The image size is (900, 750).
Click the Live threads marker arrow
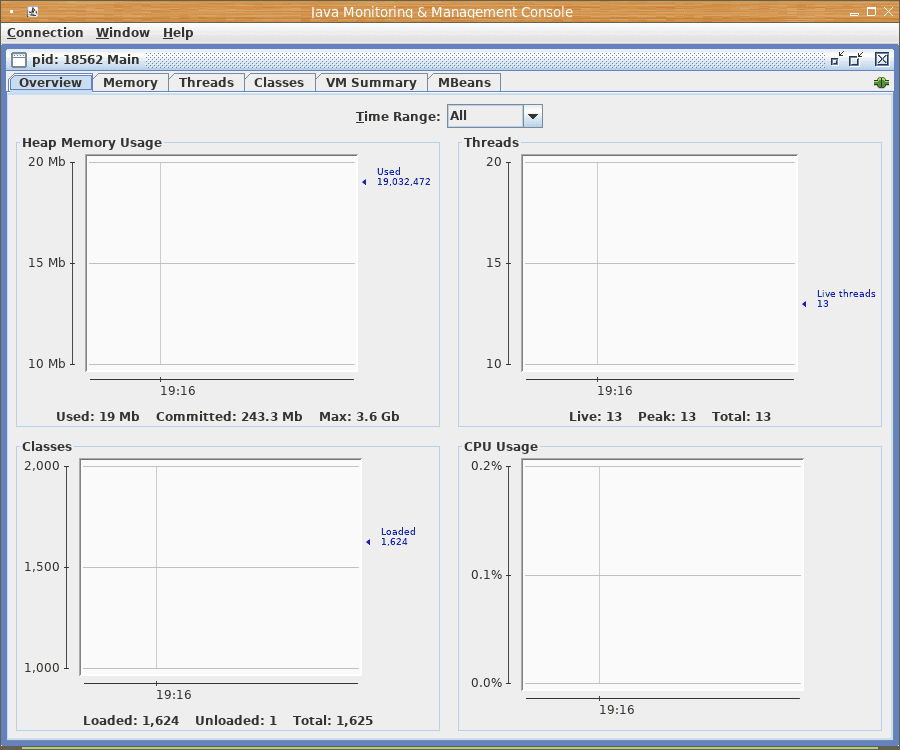[804, 304]
